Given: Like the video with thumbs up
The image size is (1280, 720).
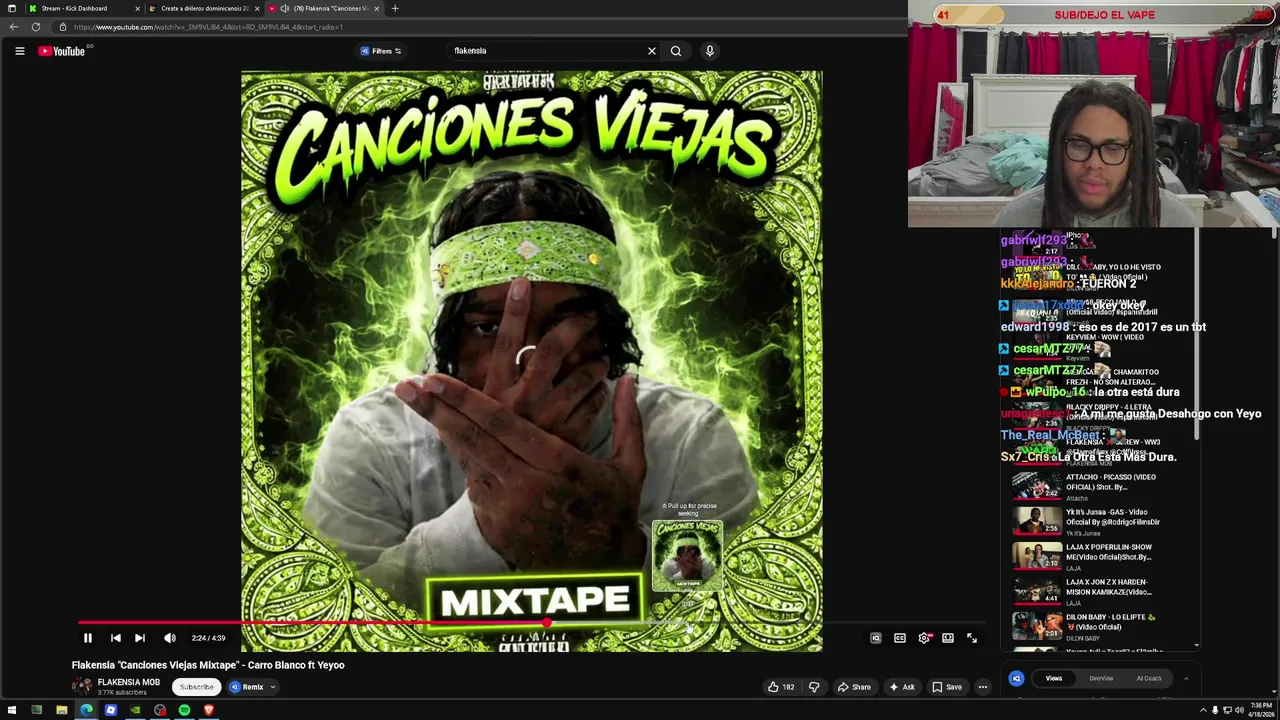Looking at the screenshot, I should pos(781,687).
